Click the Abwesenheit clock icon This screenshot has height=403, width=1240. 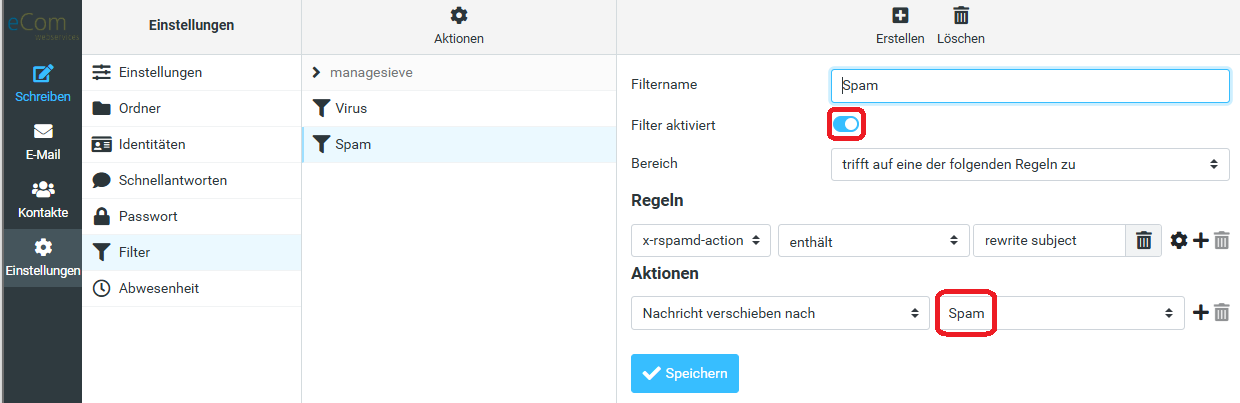click(x=102, y=288)
